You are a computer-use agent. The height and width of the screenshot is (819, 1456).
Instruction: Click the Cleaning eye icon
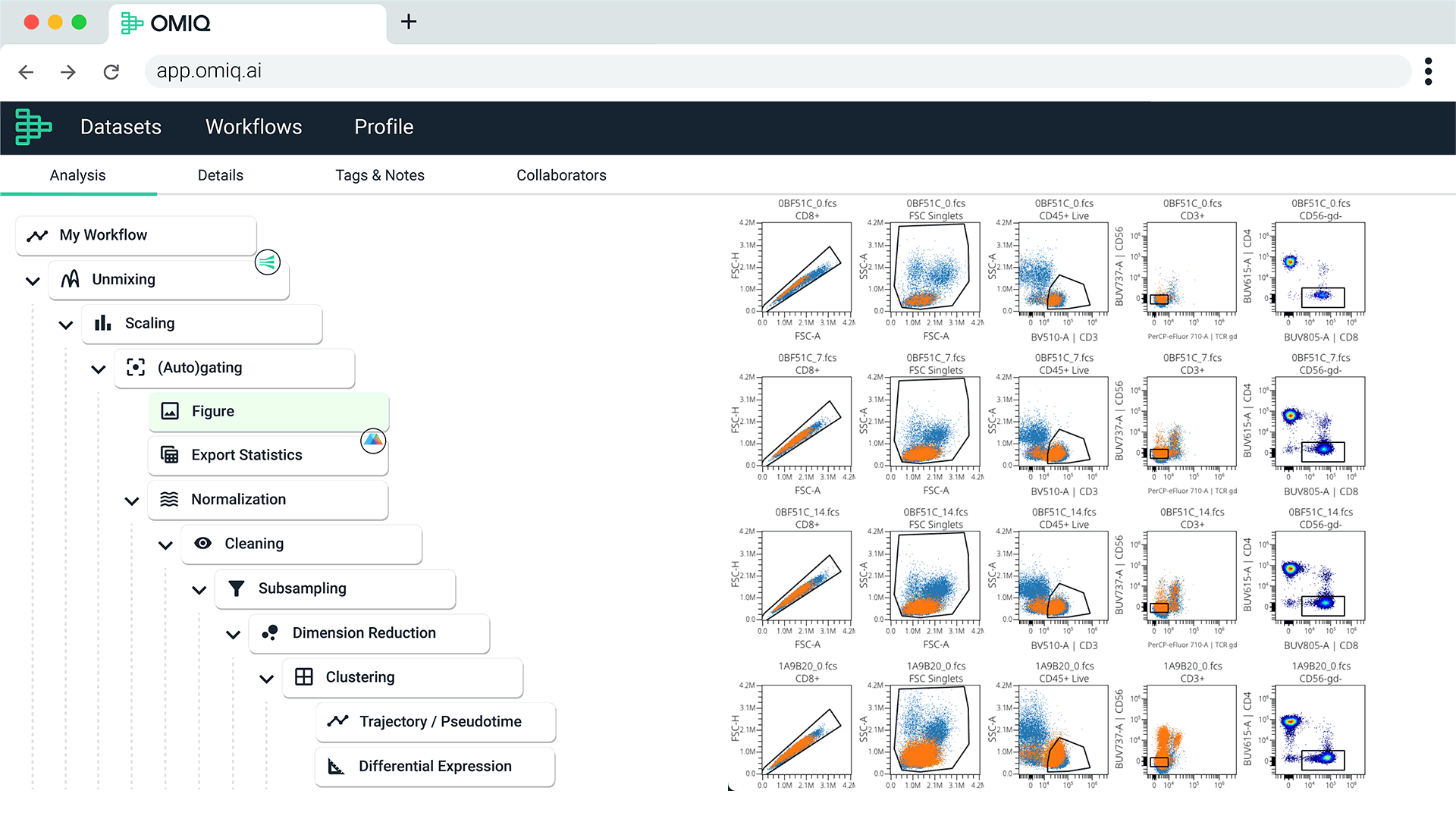coord(202,544)
